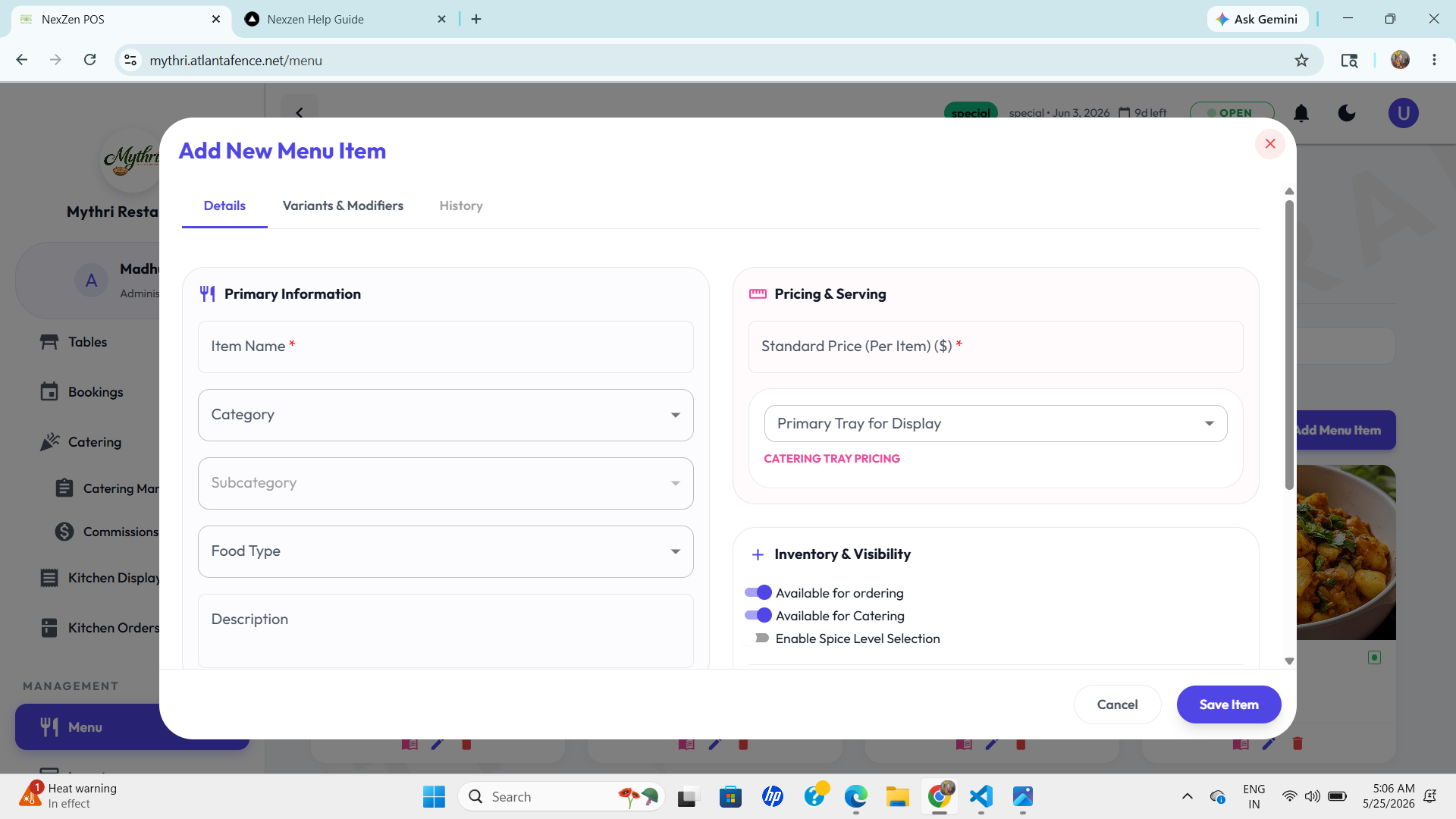Viewport: 1456px width, 819px height.
Task: Click the dialog scrollbar down arrow
Action: pos(1289,661)
